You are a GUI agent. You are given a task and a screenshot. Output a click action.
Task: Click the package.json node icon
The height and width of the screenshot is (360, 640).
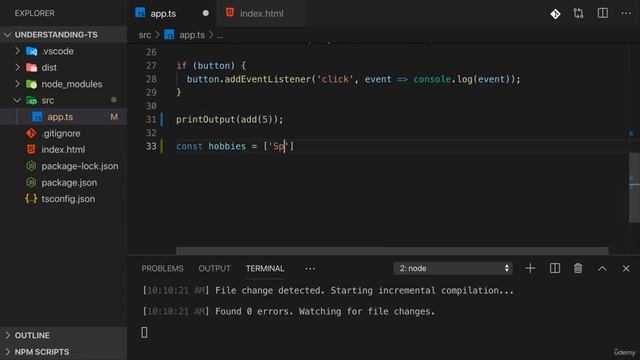[31, 182]
